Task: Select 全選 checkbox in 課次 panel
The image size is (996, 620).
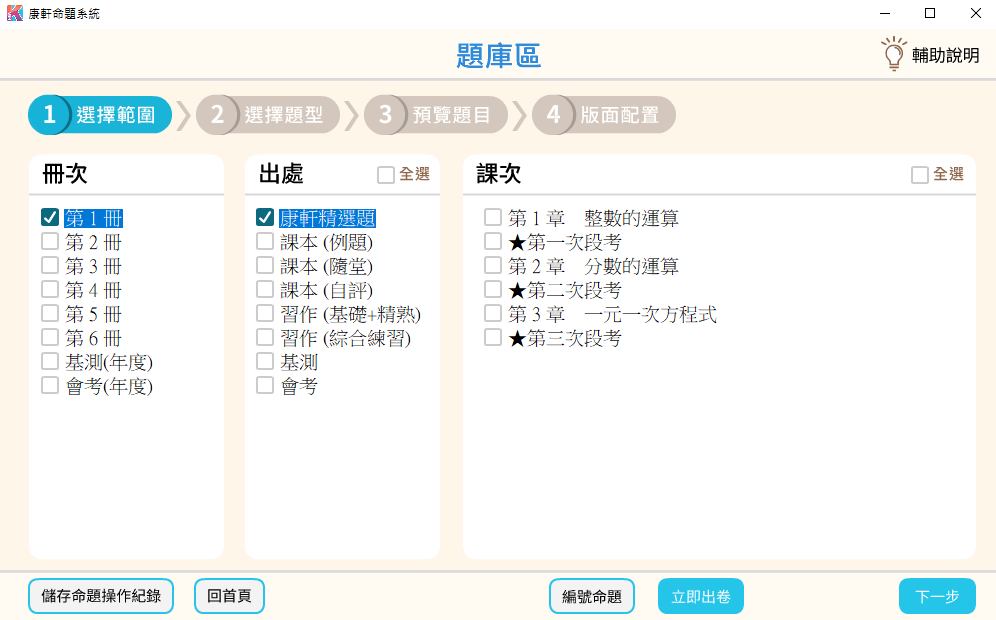Action: point(920,175)
